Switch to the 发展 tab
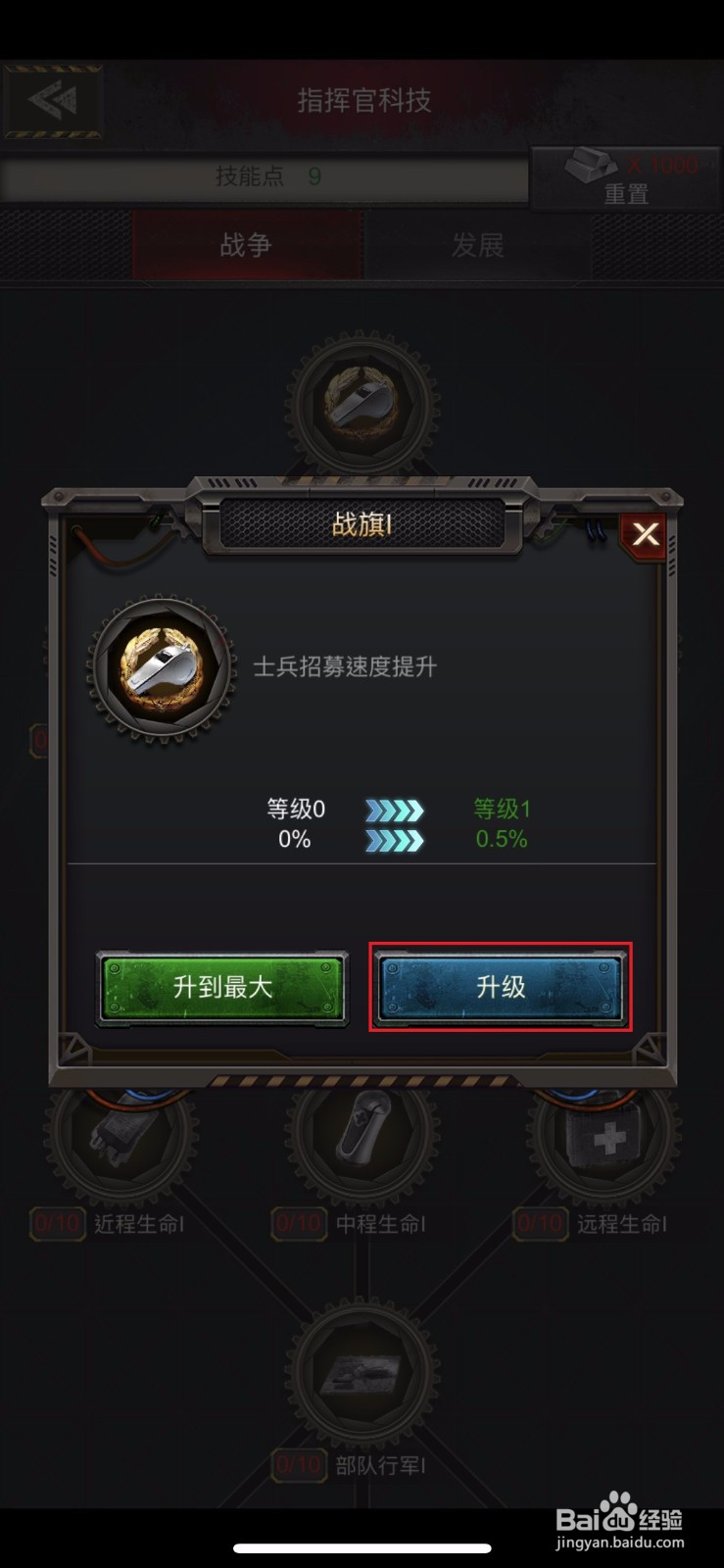Viewport: 724px width, 1568px height. pos(477,245)
